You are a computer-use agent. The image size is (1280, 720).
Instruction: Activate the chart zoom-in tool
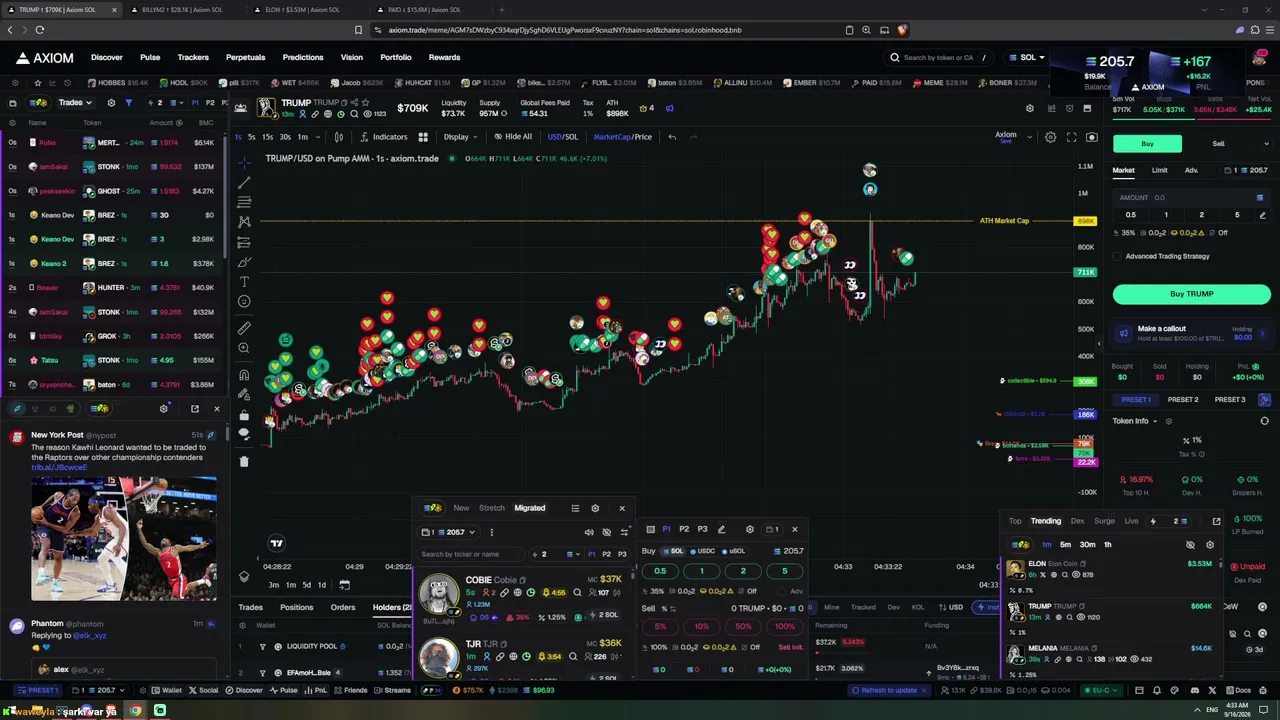tap(244, 348)
